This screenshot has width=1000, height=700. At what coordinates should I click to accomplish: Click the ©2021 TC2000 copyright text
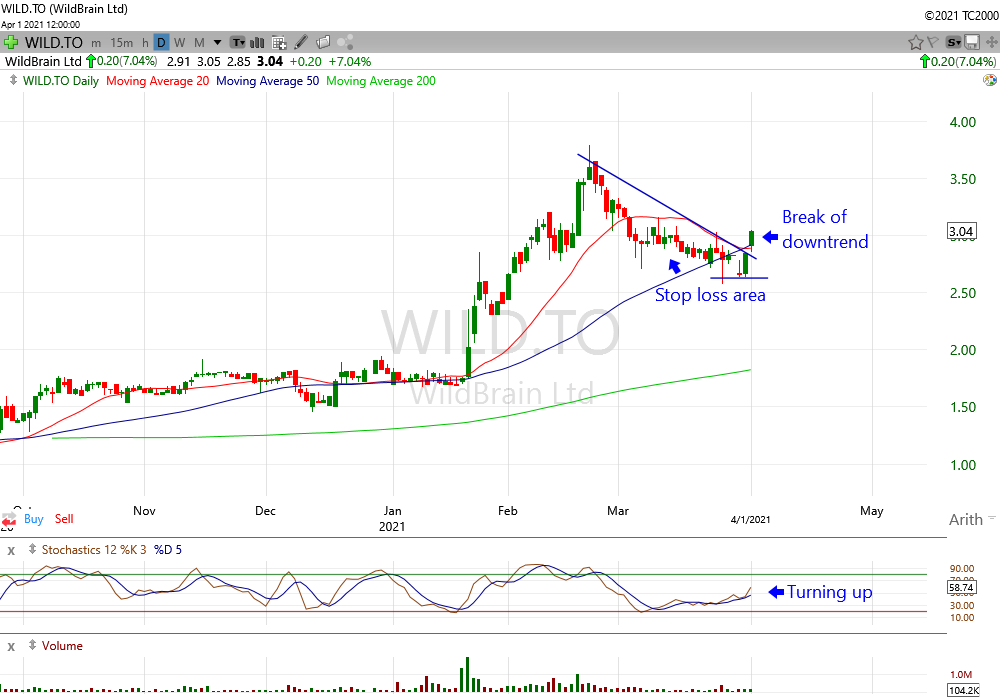point(961,16)
